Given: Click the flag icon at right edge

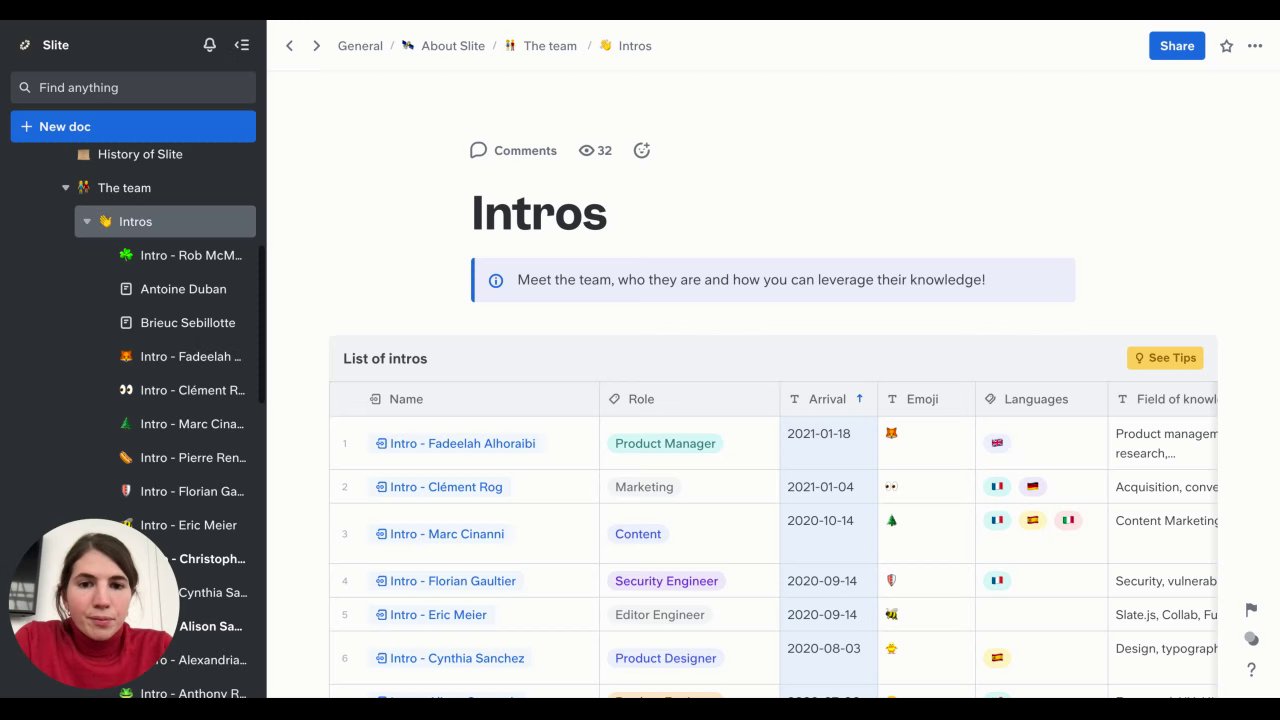Looking at the screenshot, I should [1251, 610].
